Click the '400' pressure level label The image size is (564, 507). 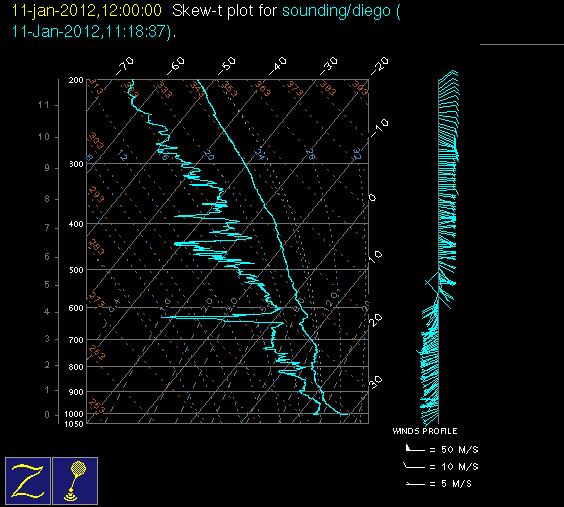click(x=76, y=224)
